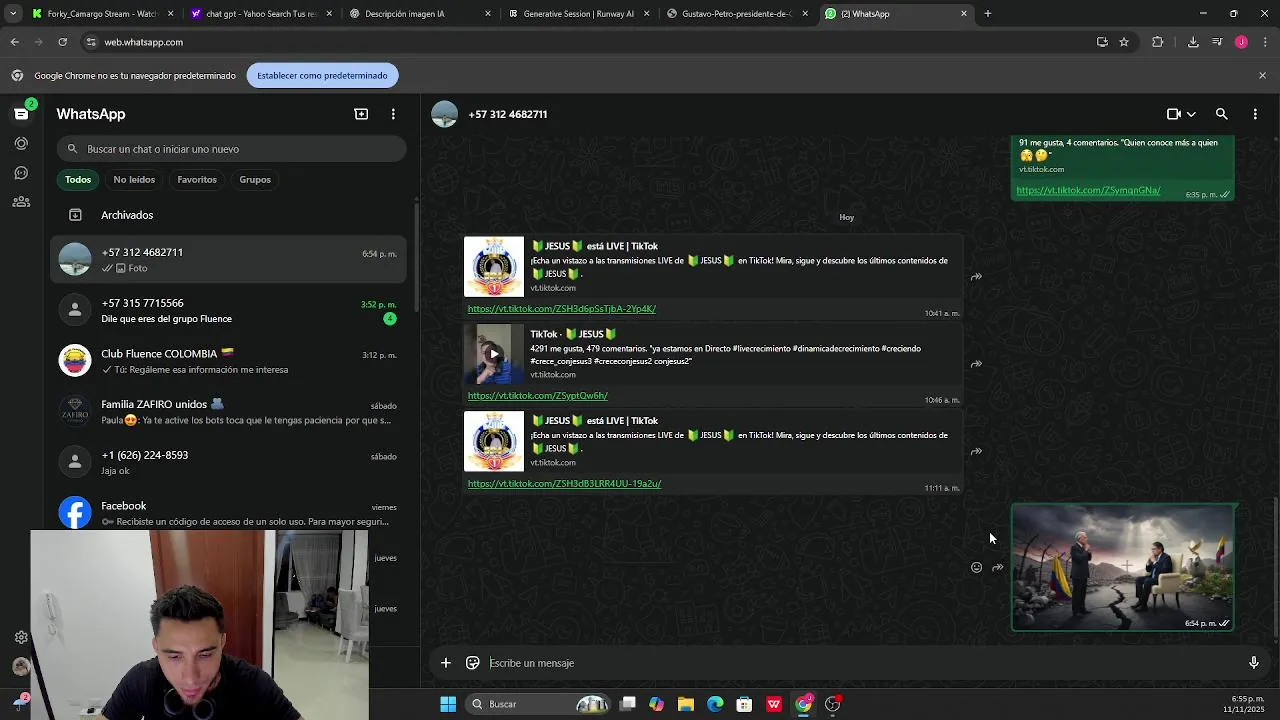This screenshot has height=720, width=1280.
Task: Open a new browser tab
Action: (x=988, y=14)
